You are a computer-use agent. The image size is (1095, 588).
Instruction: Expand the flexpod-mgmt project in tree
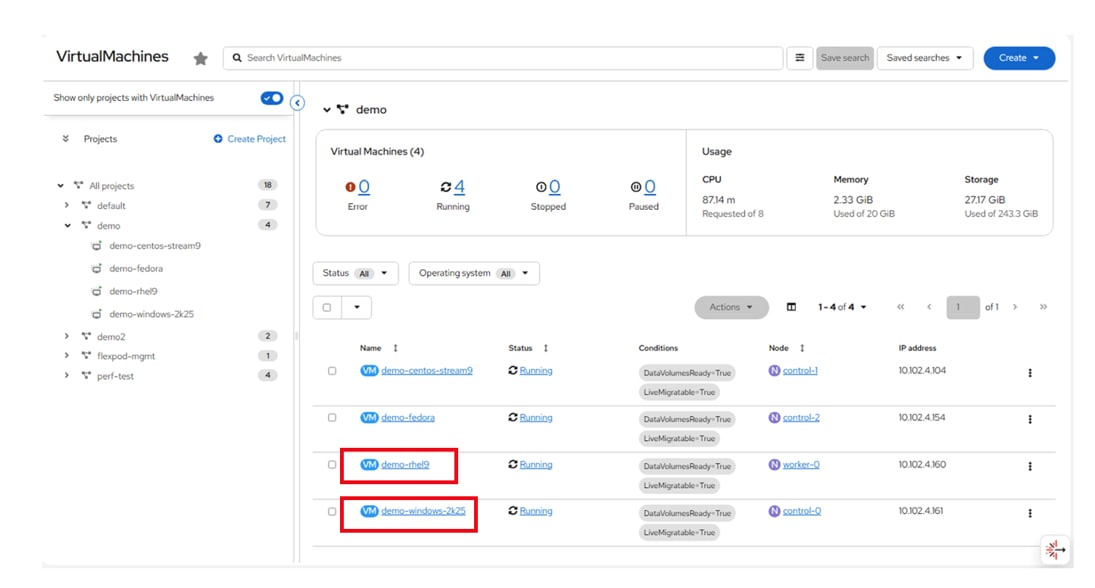pyautogui.click(x=67, y=356)
